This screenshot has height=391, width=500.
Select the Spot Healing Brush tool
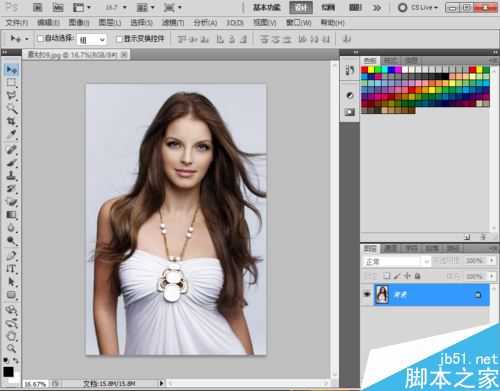pyautogui.click(x=12, y=149)
